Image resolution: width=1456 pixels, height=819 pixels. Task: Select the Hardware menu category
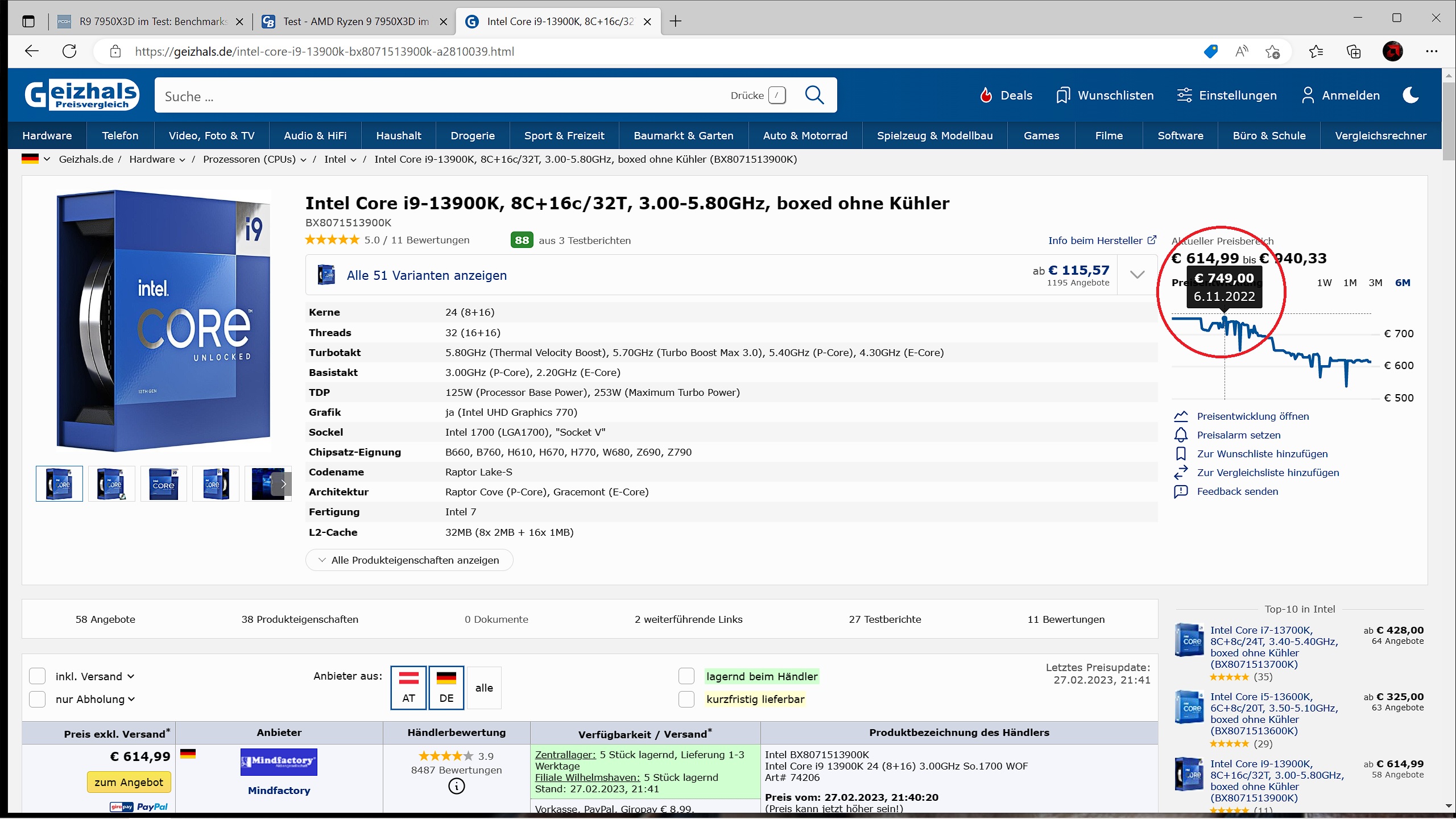pos(47,135)
